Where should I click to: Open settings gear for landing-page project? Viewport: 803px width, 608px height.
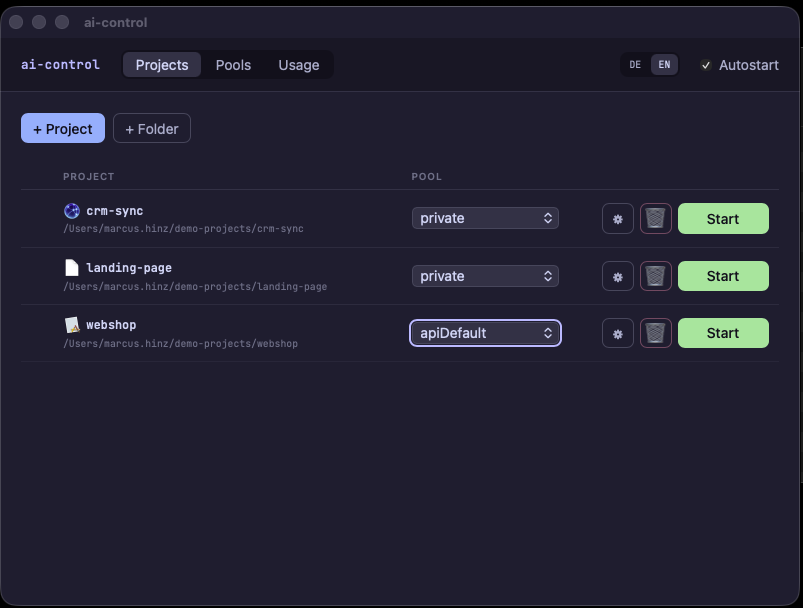[x=618, y=276]
